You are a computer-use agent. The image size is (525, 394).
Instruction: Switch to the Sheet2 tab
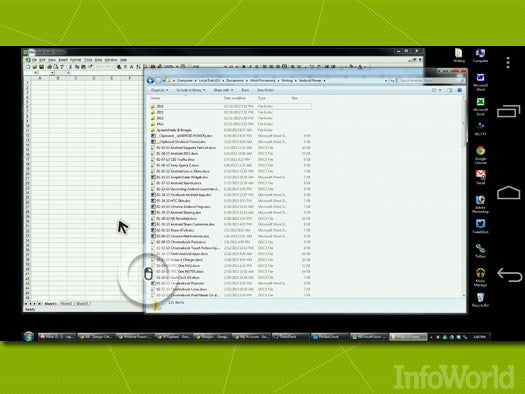tap(66, 304)
